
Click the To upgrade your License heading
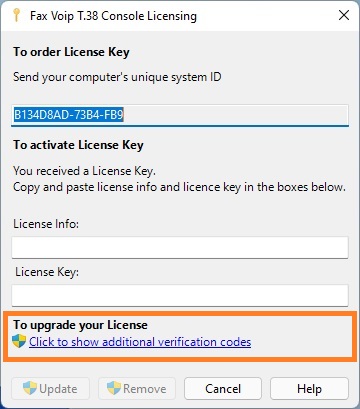tap(80, 325)
